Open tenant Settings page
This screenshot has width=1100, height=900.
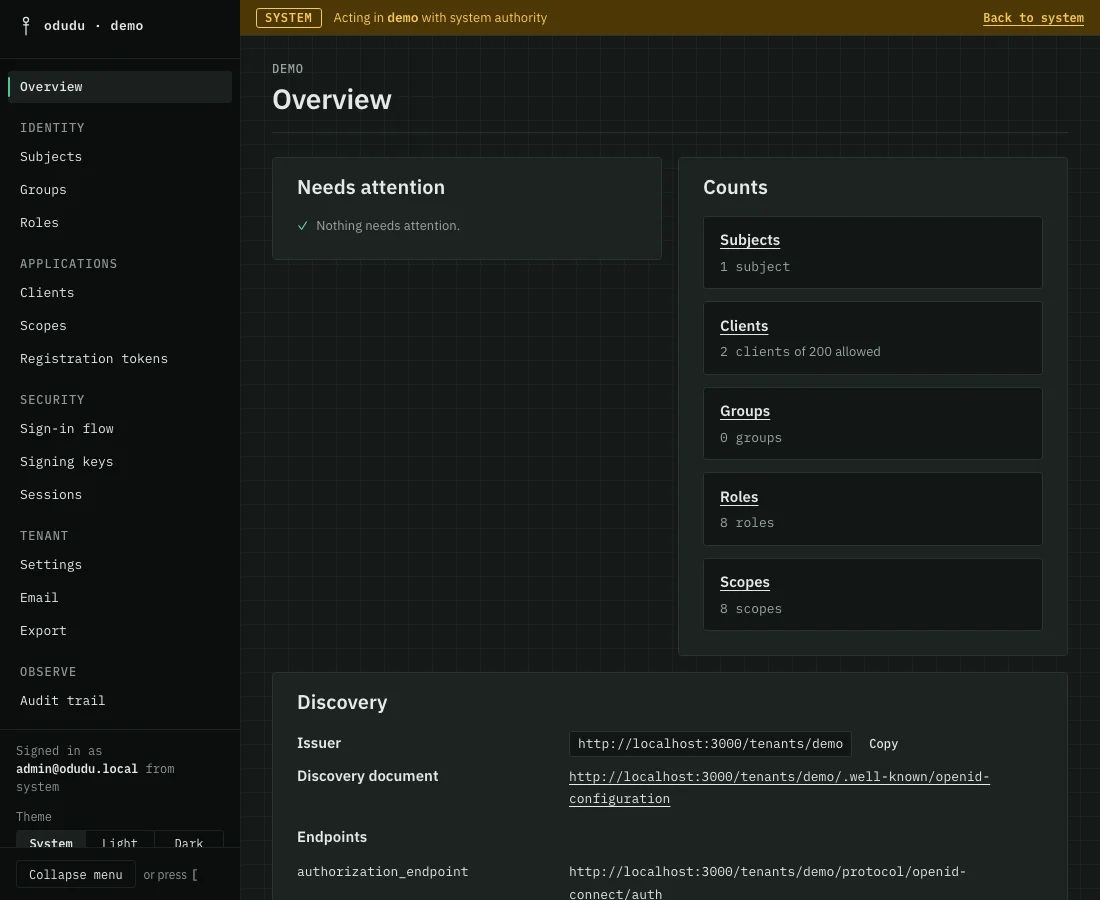(51, 565)
